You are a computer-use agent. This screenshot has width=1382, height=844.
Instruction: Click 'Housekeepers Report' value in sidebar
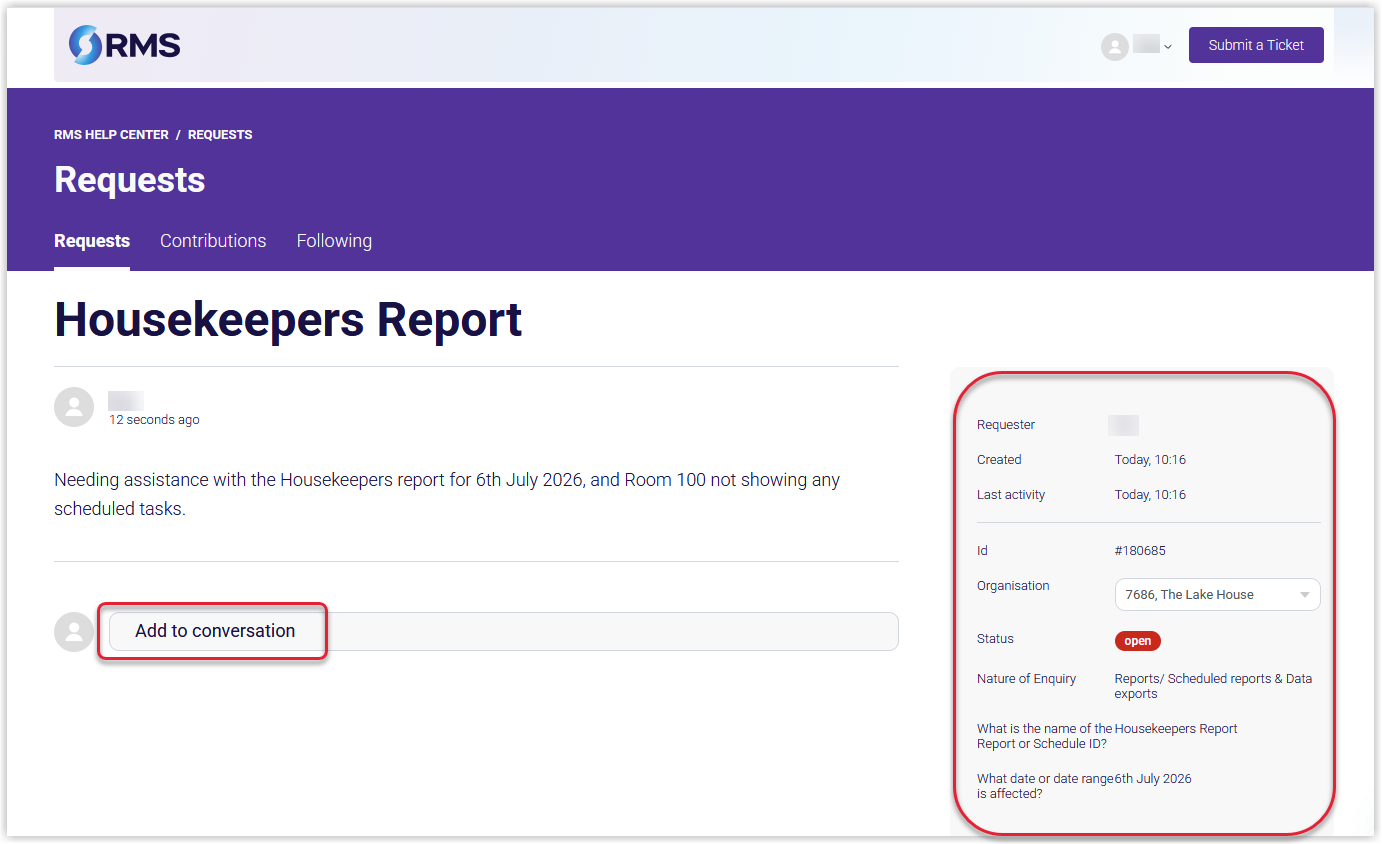click(x=1176, y=728)
